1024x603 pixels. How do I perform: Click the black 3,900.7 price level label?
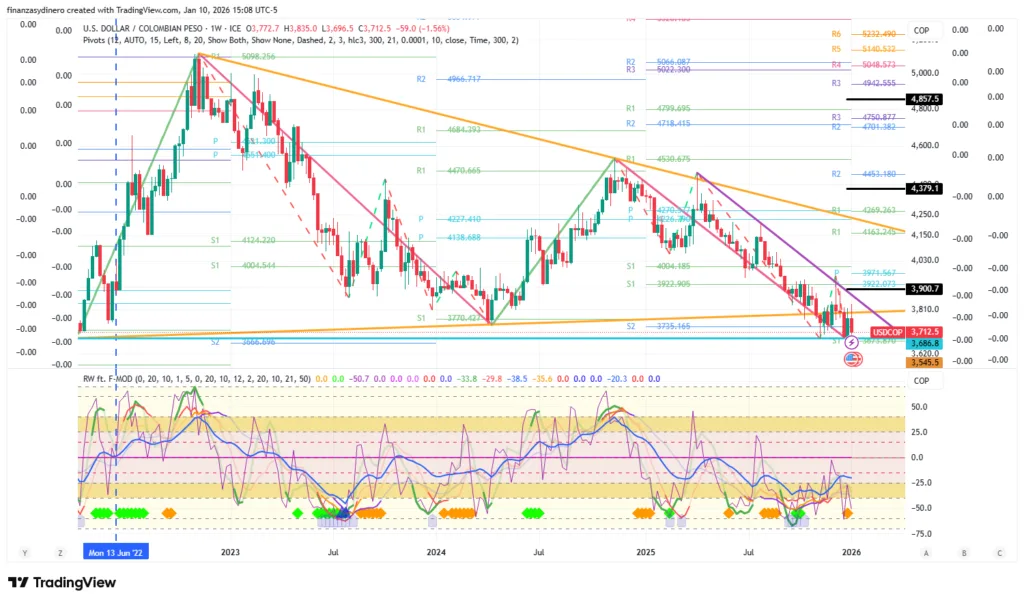[923, 289]
